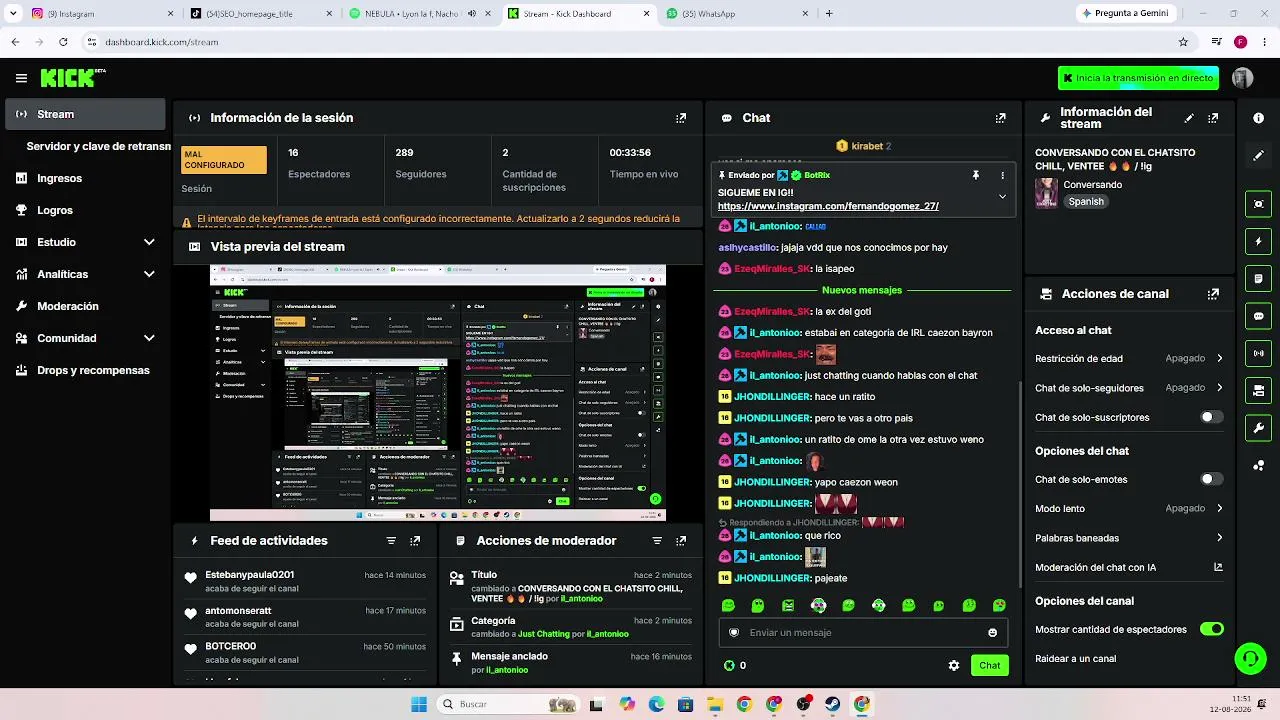Image resolution: width=1280 pixels, height=720 pixels.
Task: Pop out the Chat panel
Action: [x=1000, y=118]
